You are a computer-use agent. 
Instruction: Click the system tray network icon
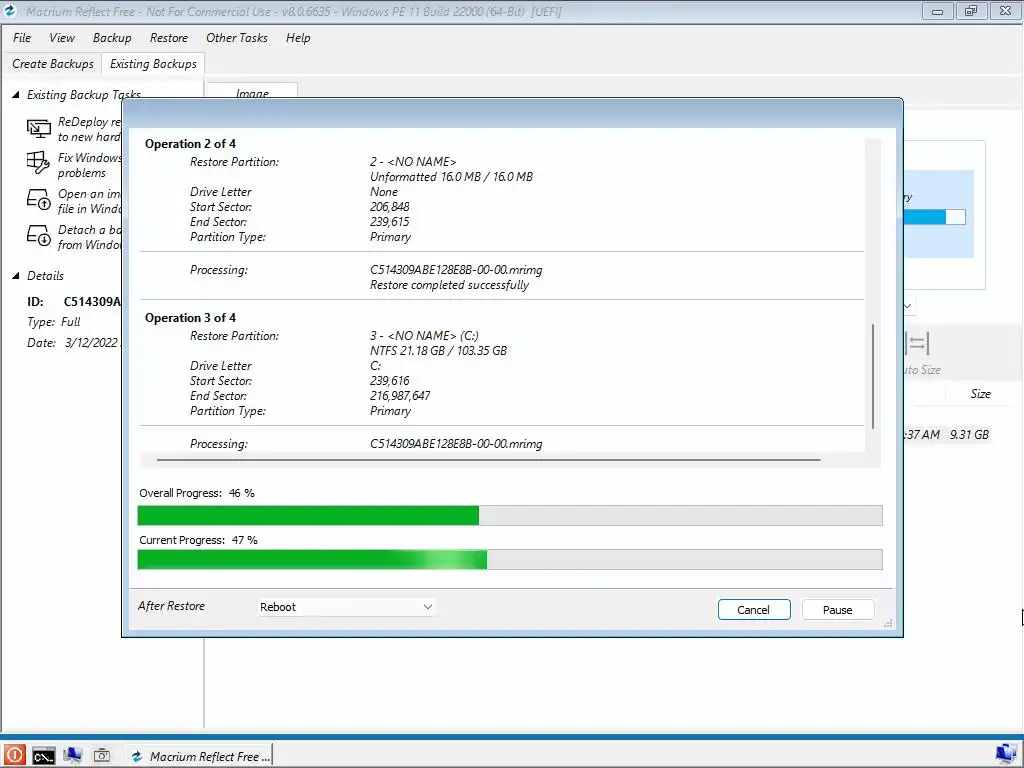(1006, 755)
